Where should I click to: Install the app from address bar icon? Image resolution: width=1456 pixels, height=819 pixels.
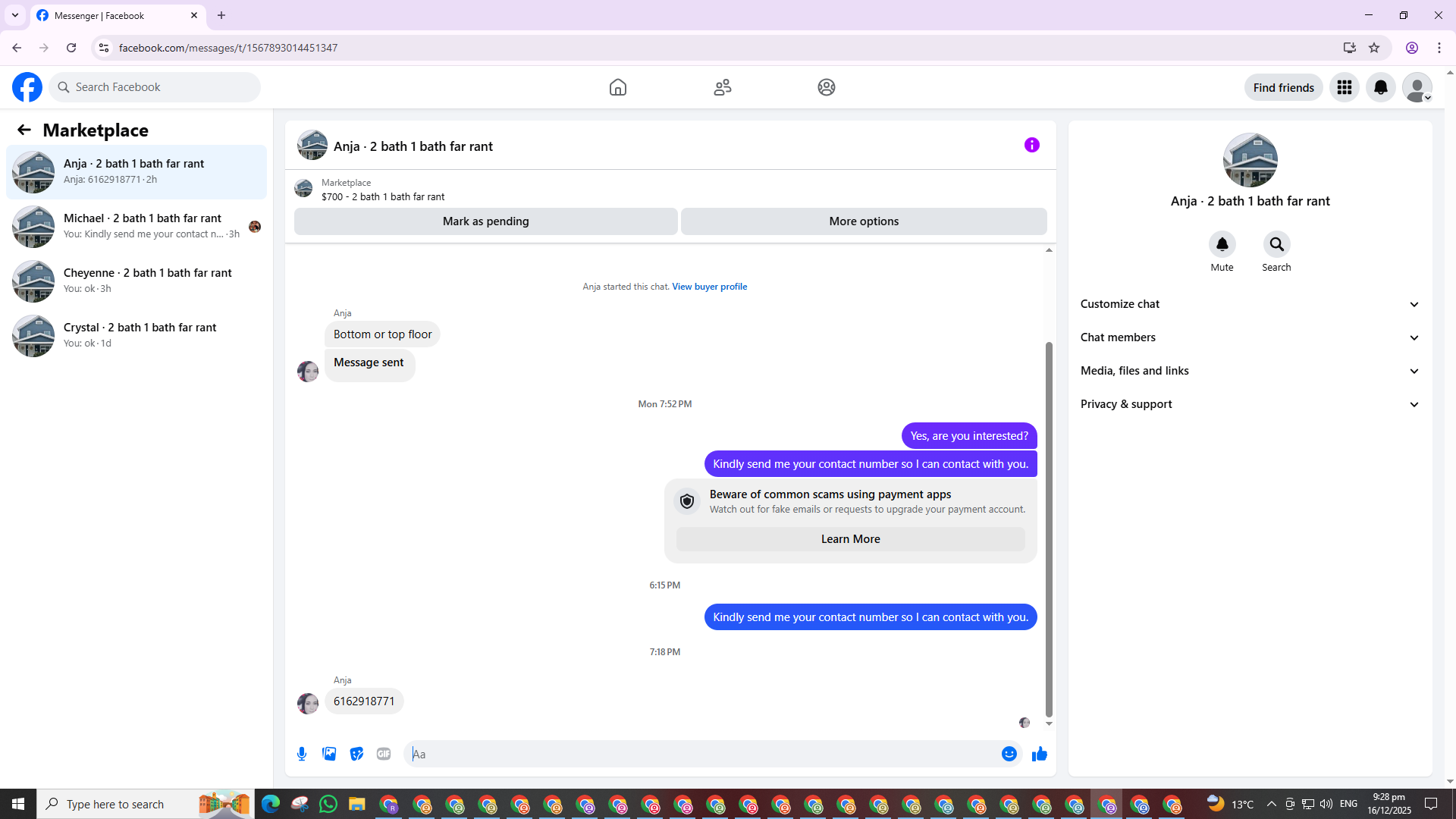click(x=1349, y=48)
